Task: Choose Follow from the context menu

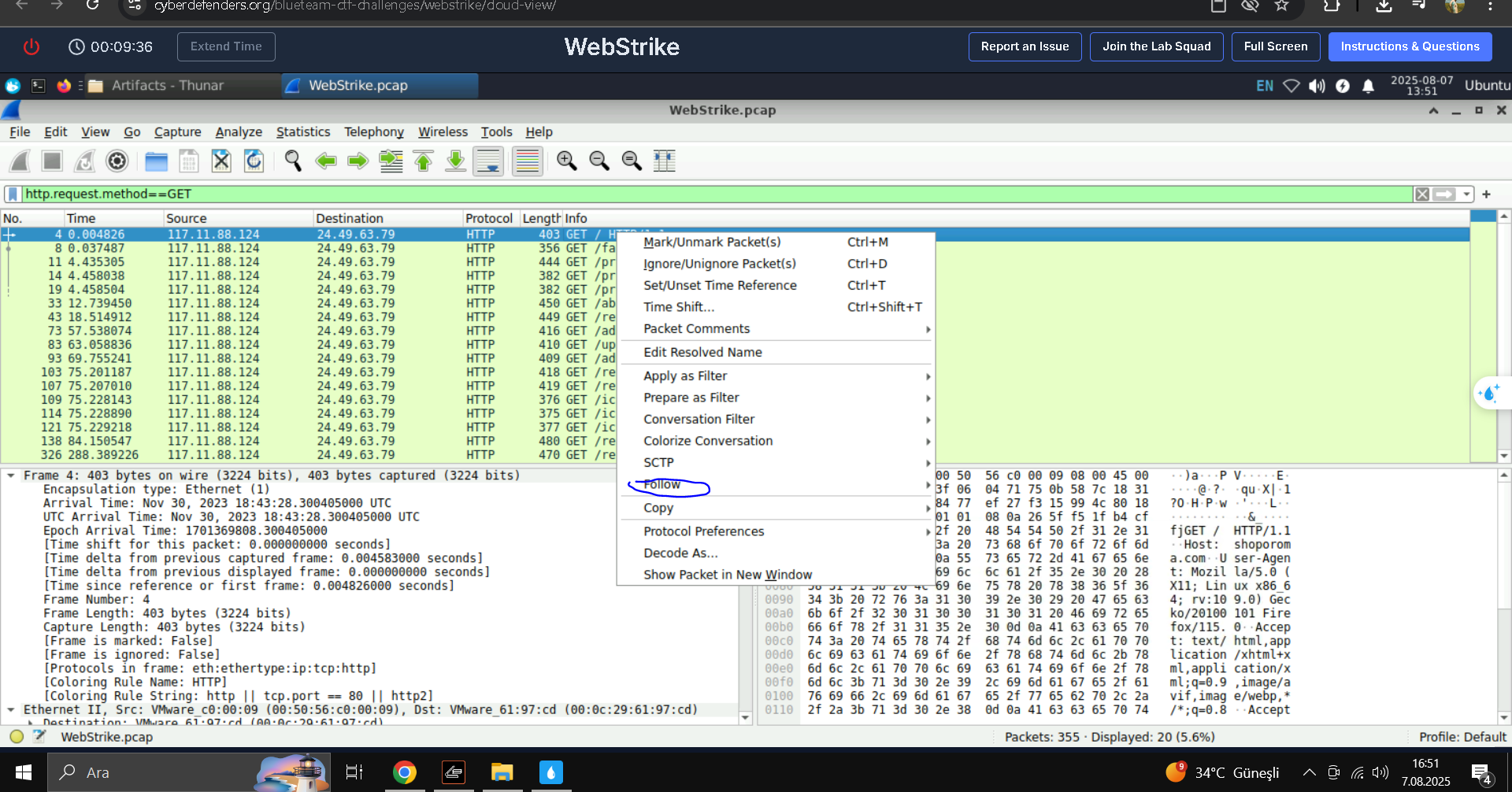Action: [776, 485]
